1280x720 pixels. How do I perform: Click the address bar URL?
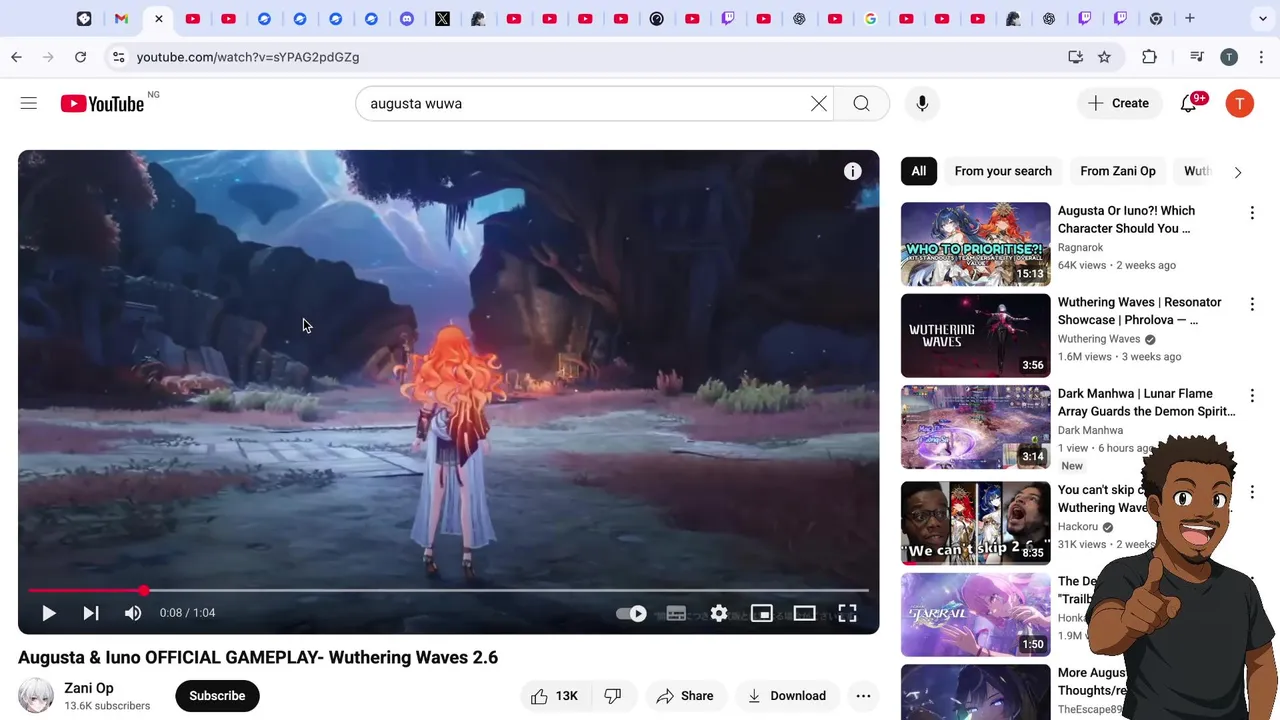pyautogui.click(x=248, y=57)
